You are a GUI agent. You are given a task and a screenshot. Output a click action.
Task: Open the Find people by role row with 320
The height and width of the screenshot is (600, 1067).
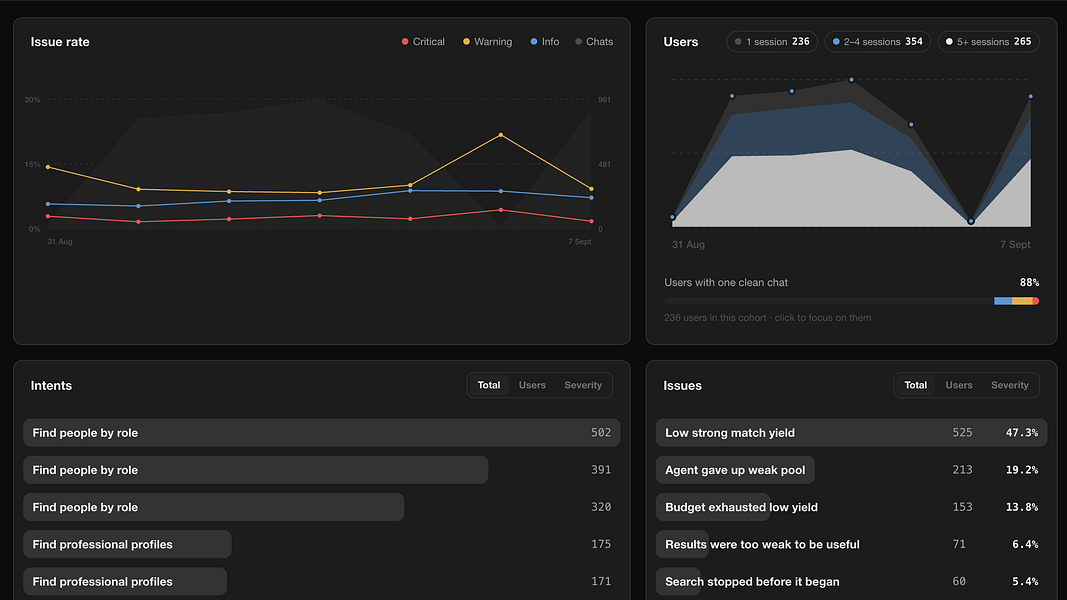322,507
